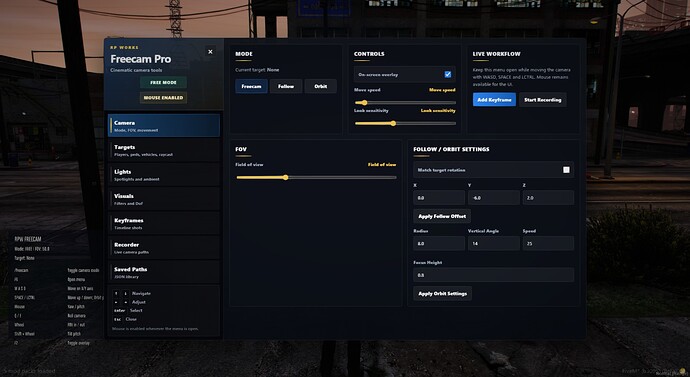Focus the Focus Height input field
The image size is (690, 377).
click(494, 275)
